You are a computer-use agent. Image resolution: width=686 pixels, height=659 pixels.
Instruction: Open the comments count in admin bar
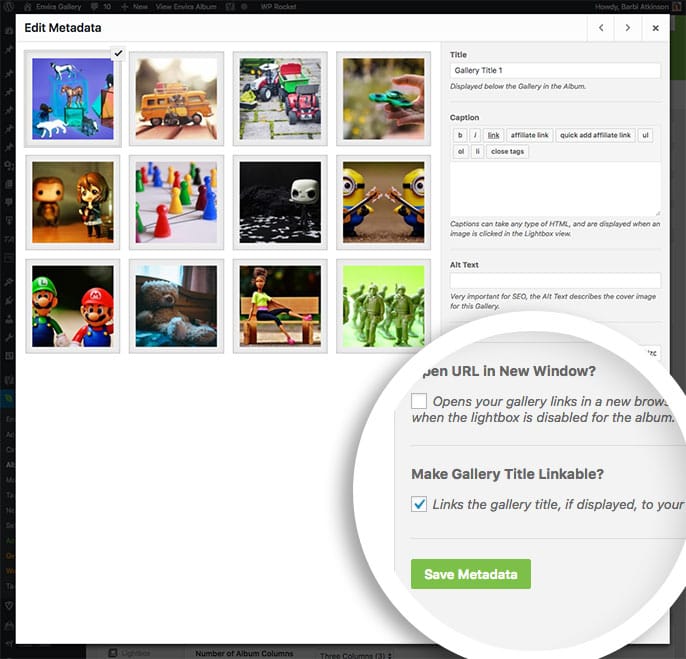click(101, 7)
